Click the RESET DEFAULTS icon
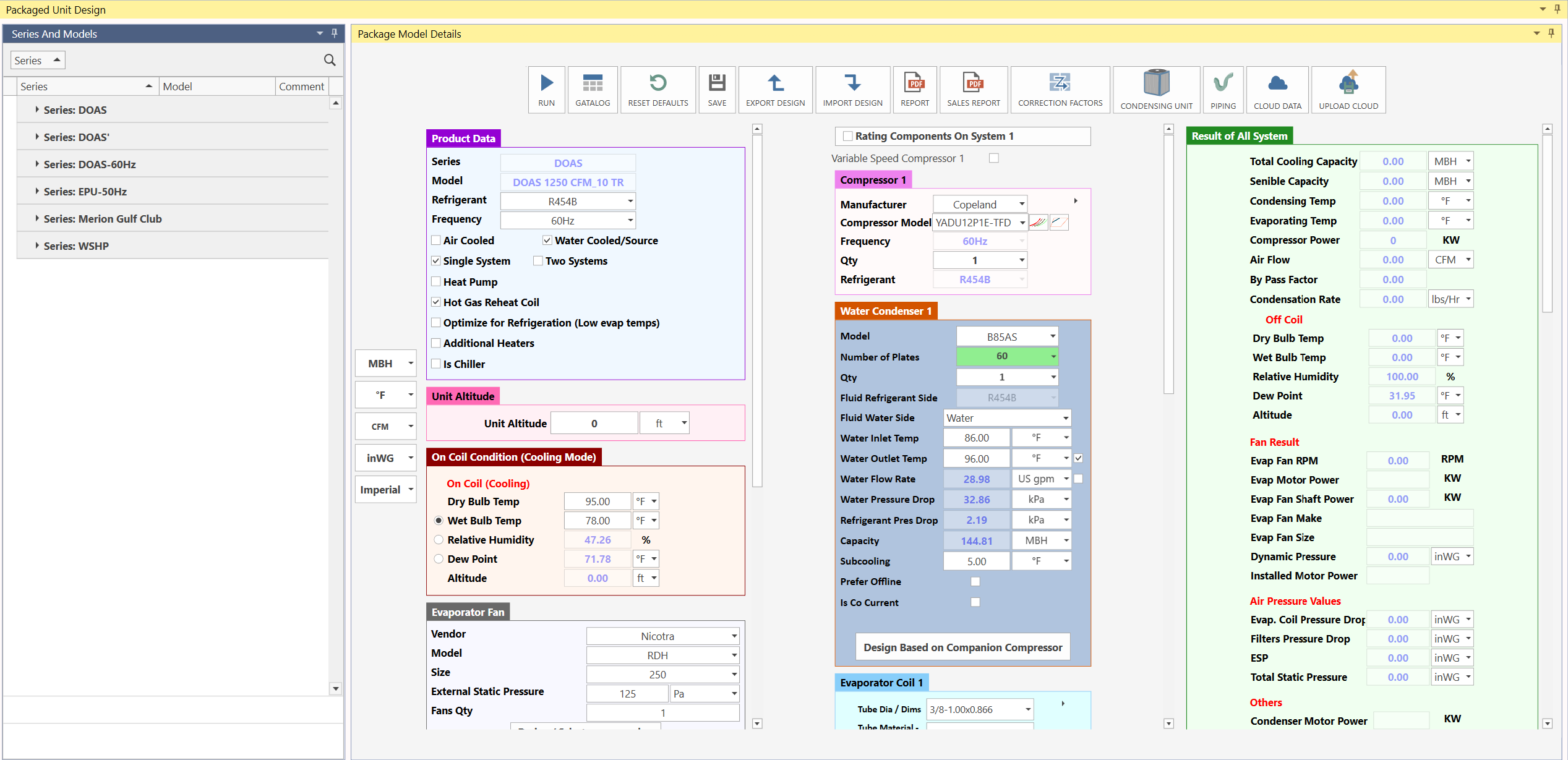 click(658, 90)
